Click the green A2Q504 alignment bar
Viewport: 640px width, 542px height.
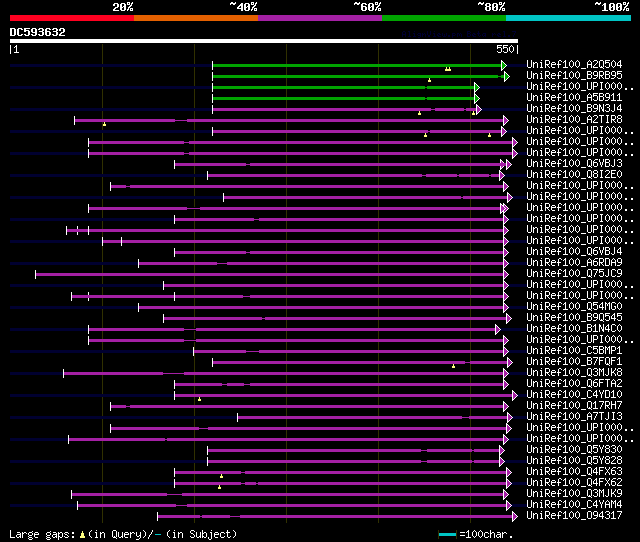point(357,65)
